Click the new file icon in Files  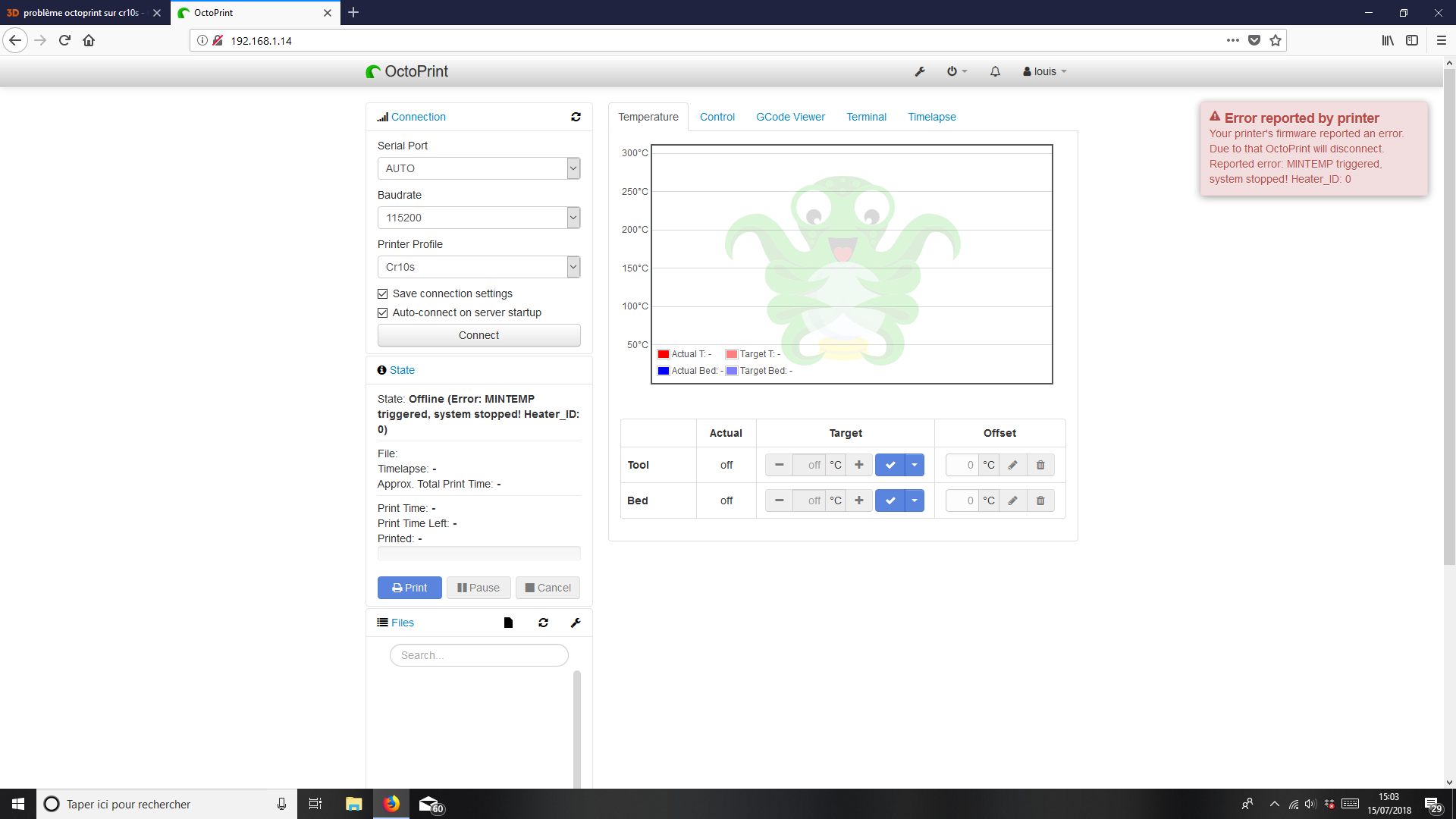[508, 623]
